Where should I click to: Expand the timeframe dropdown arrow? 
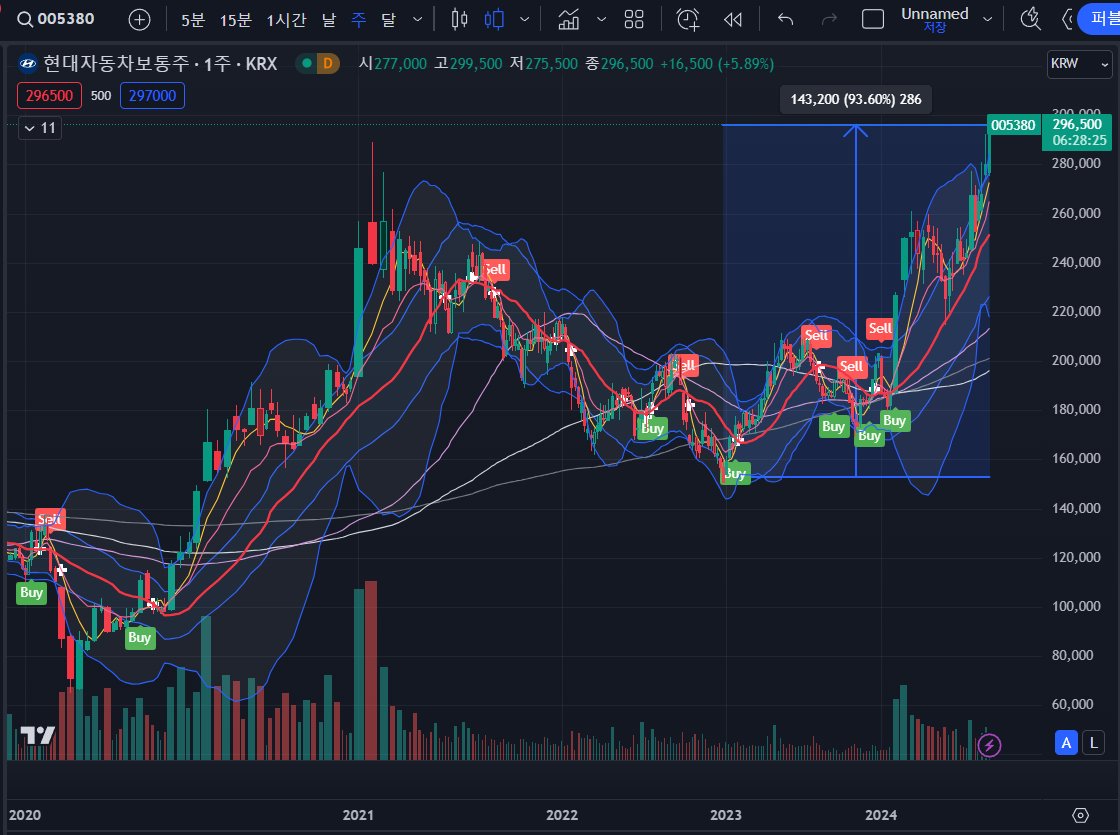tap(417, 20)
